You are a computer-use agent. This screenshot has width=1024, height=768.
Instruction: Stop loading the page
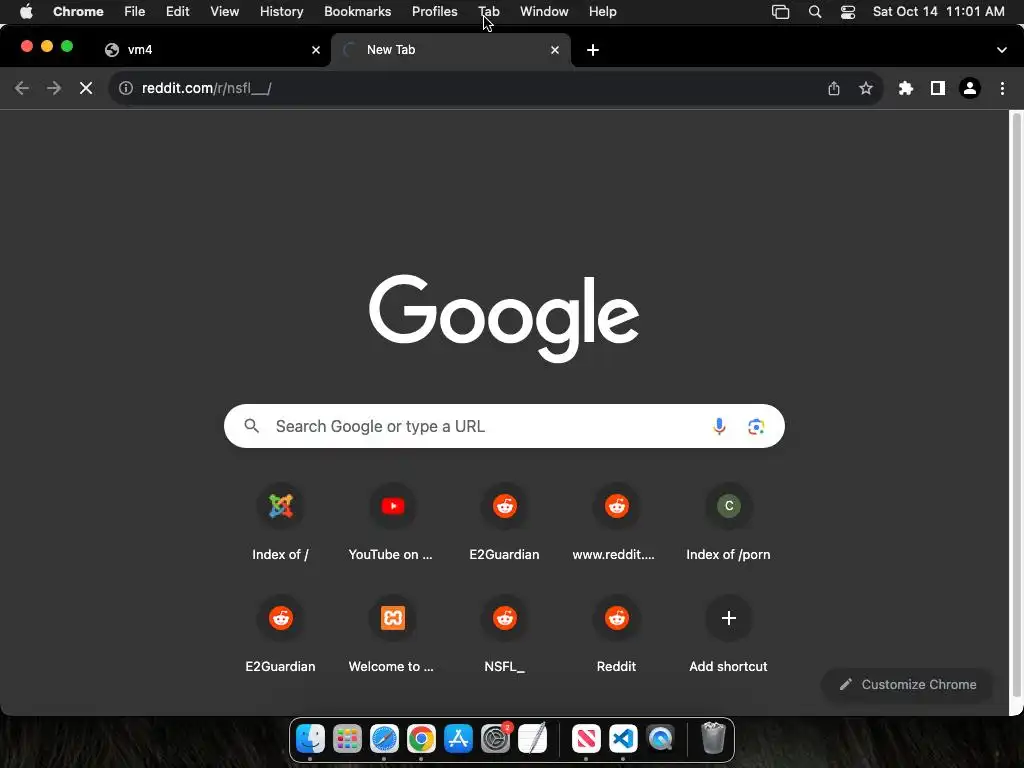click(86, 88)
